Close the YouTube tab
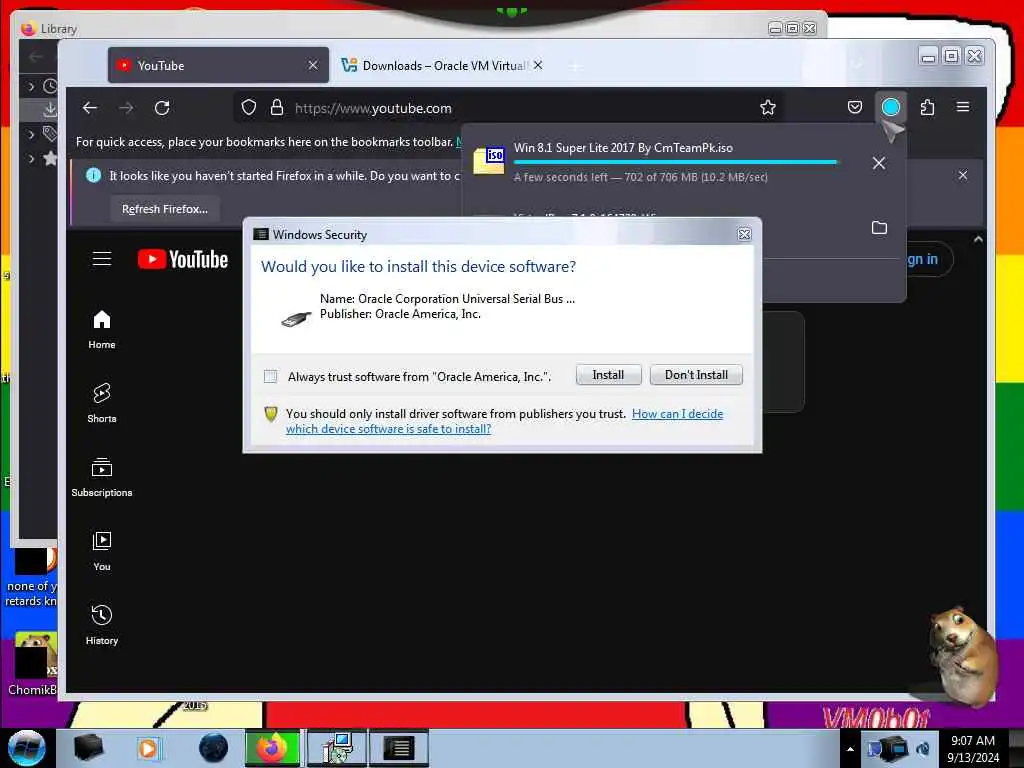The image size is (1024, 768). coord(313,65)
